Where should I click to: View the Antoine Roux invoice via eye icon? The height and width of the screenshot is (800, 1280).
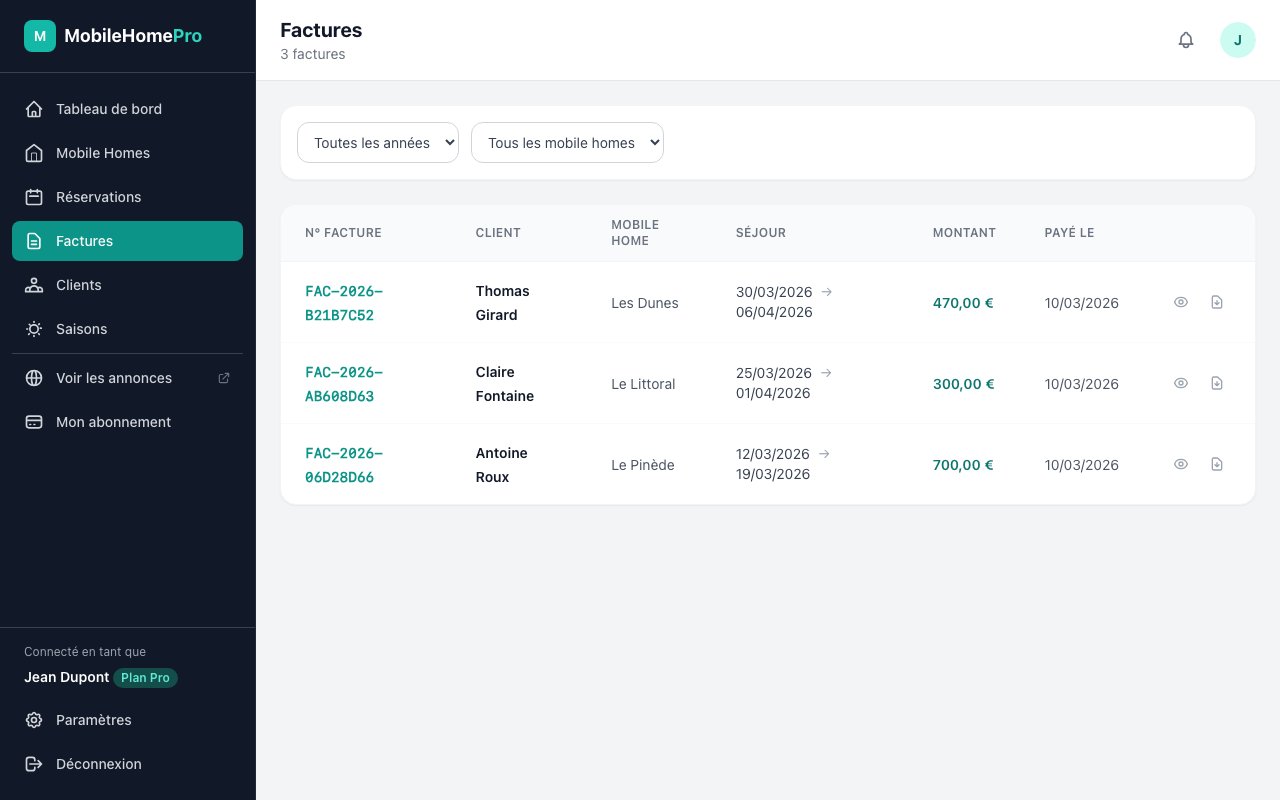(1181, 464)
